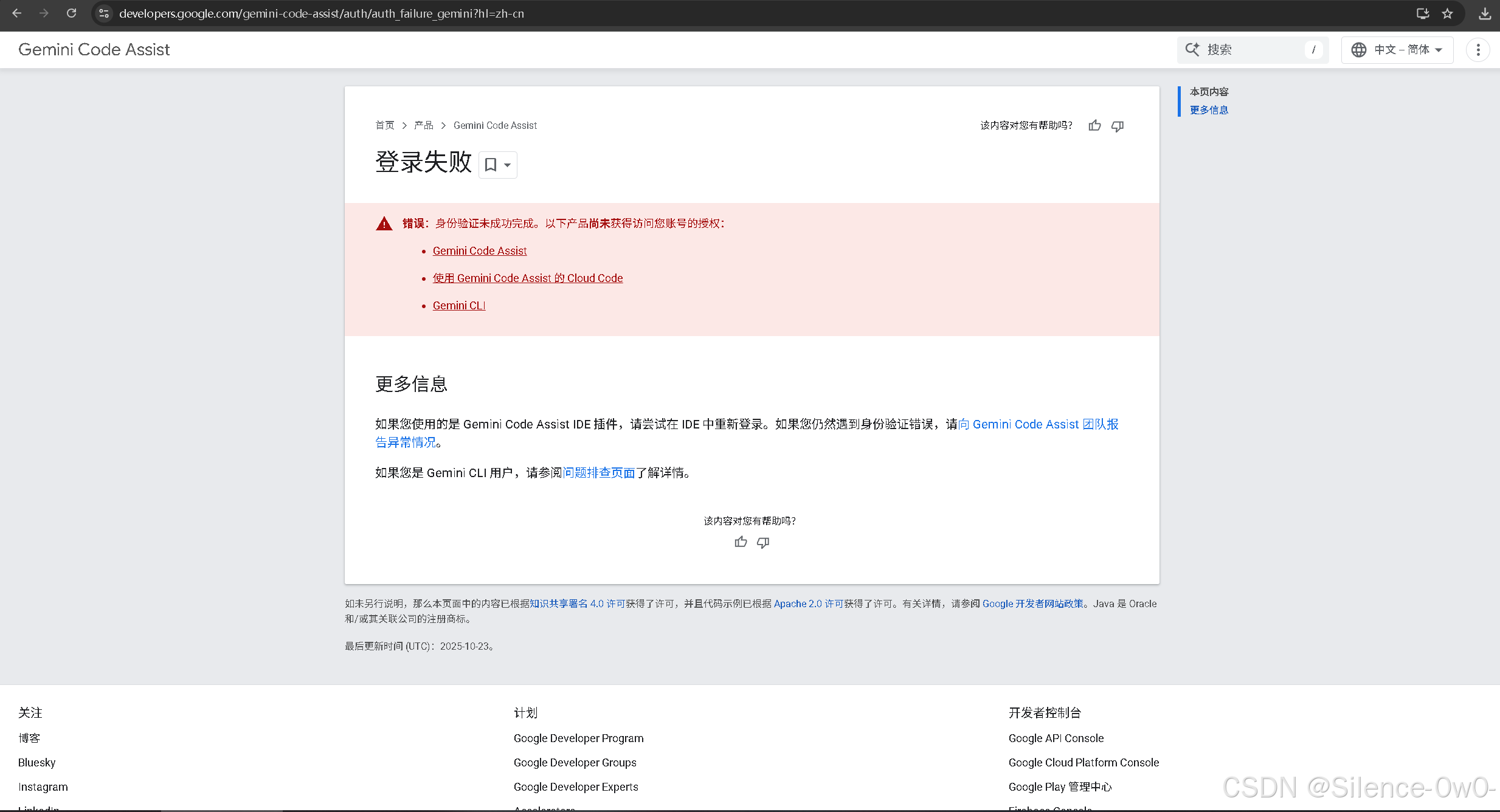
Task: Click the 更多信息 section heading
Action: pyautogui.click(x=412, y=384)
